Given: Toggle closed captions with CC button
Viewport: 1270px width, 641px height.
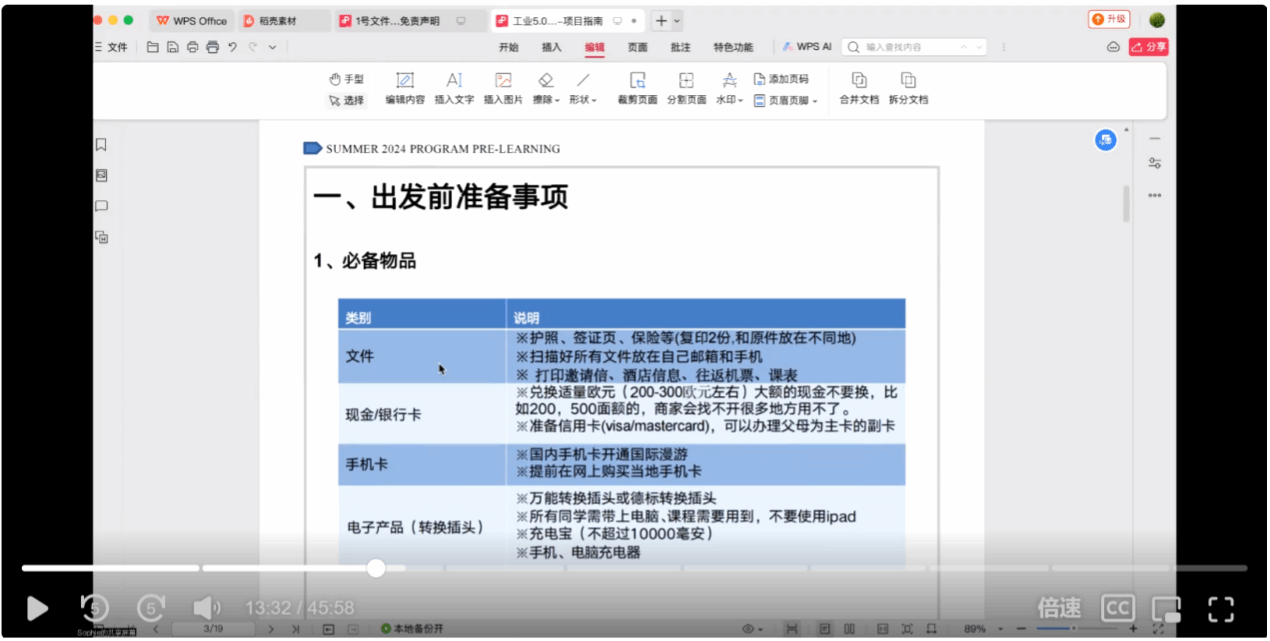Looking at the screenshot, I should click(x=1117, y=607).
